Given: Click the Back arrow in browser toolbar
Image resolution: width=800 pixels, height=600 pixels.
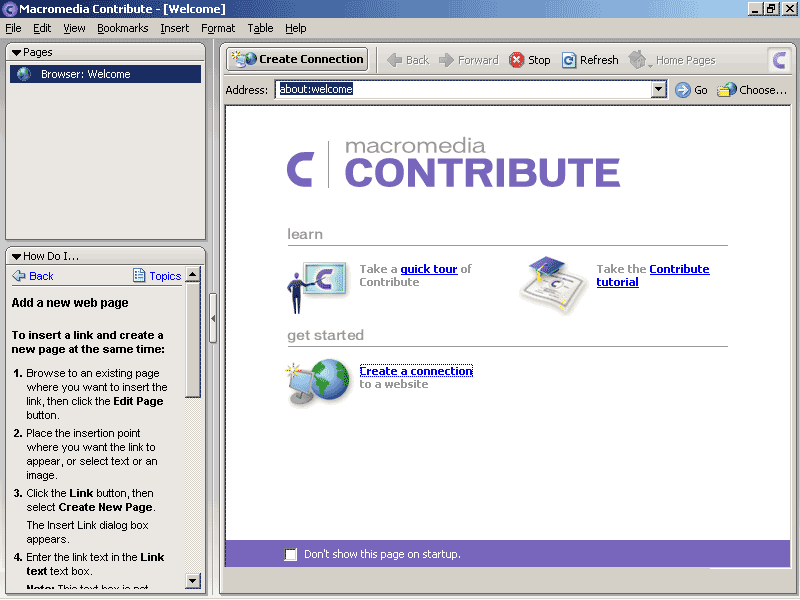Looking at the screenshot, I should tap(394, 60).
